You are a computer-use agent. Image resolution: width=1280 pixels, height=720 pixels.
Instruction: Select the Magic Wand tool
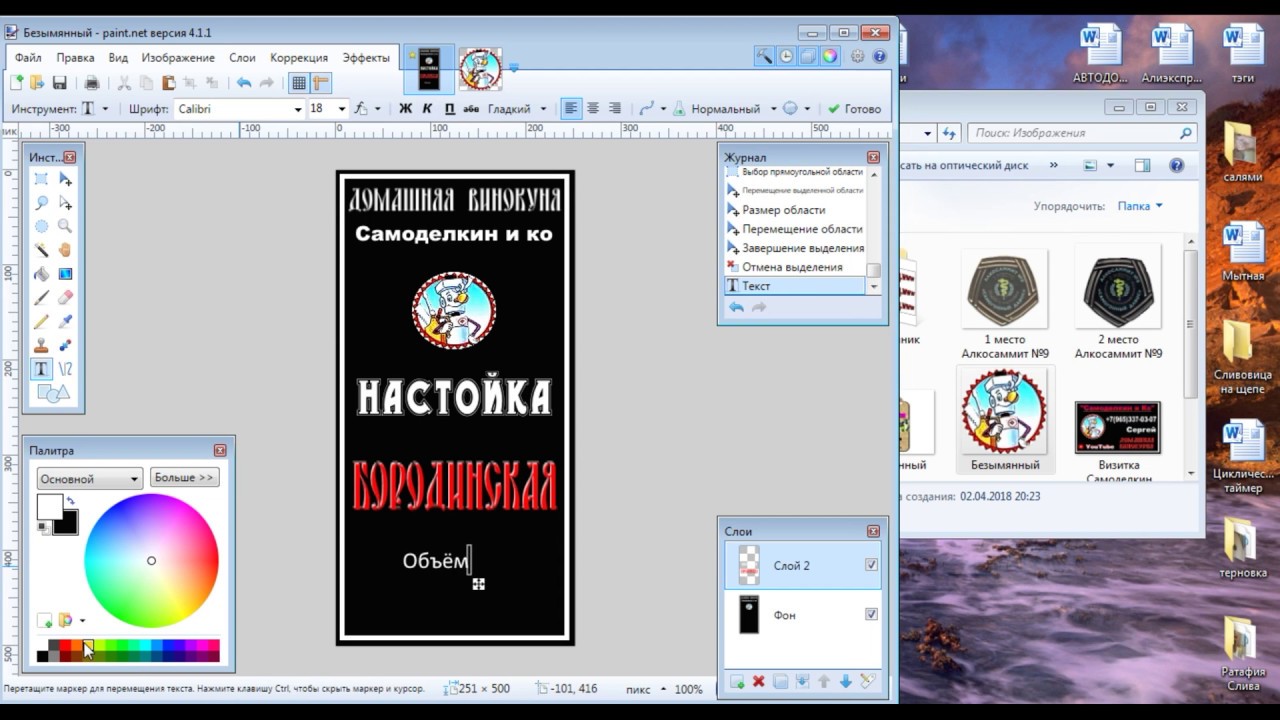41,250
